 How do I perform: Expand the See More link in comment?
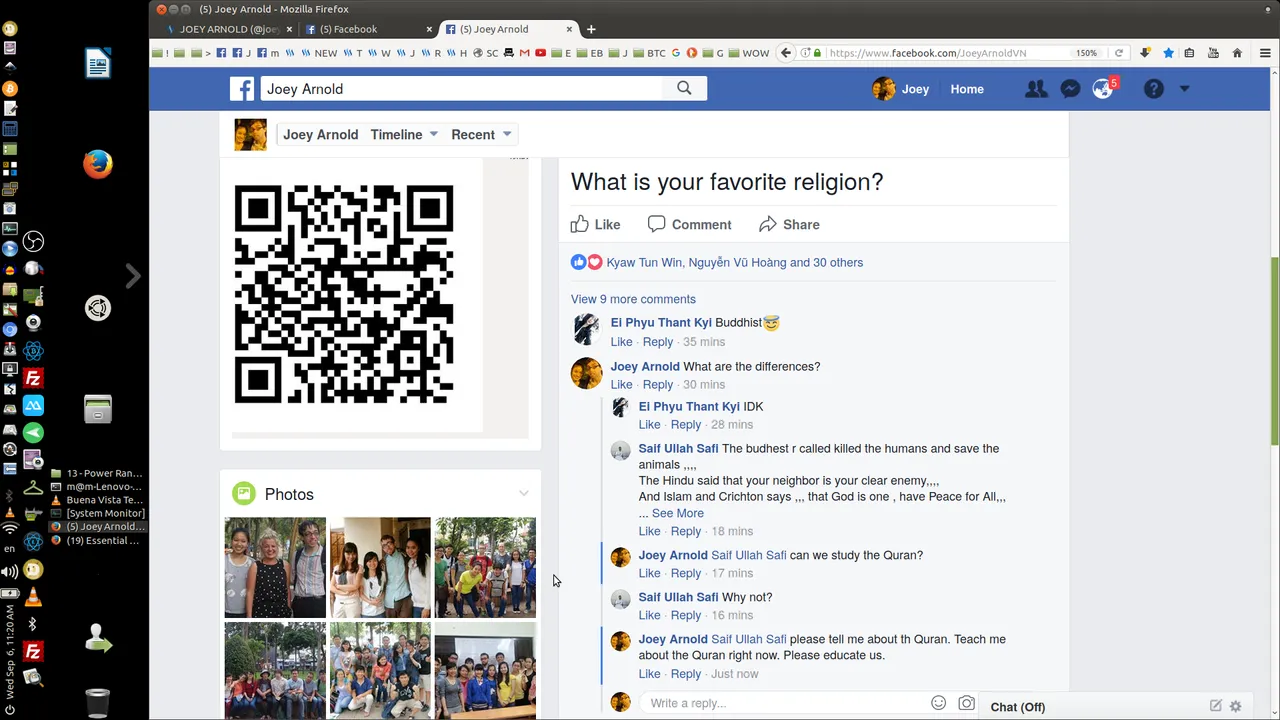click(677, 513)
